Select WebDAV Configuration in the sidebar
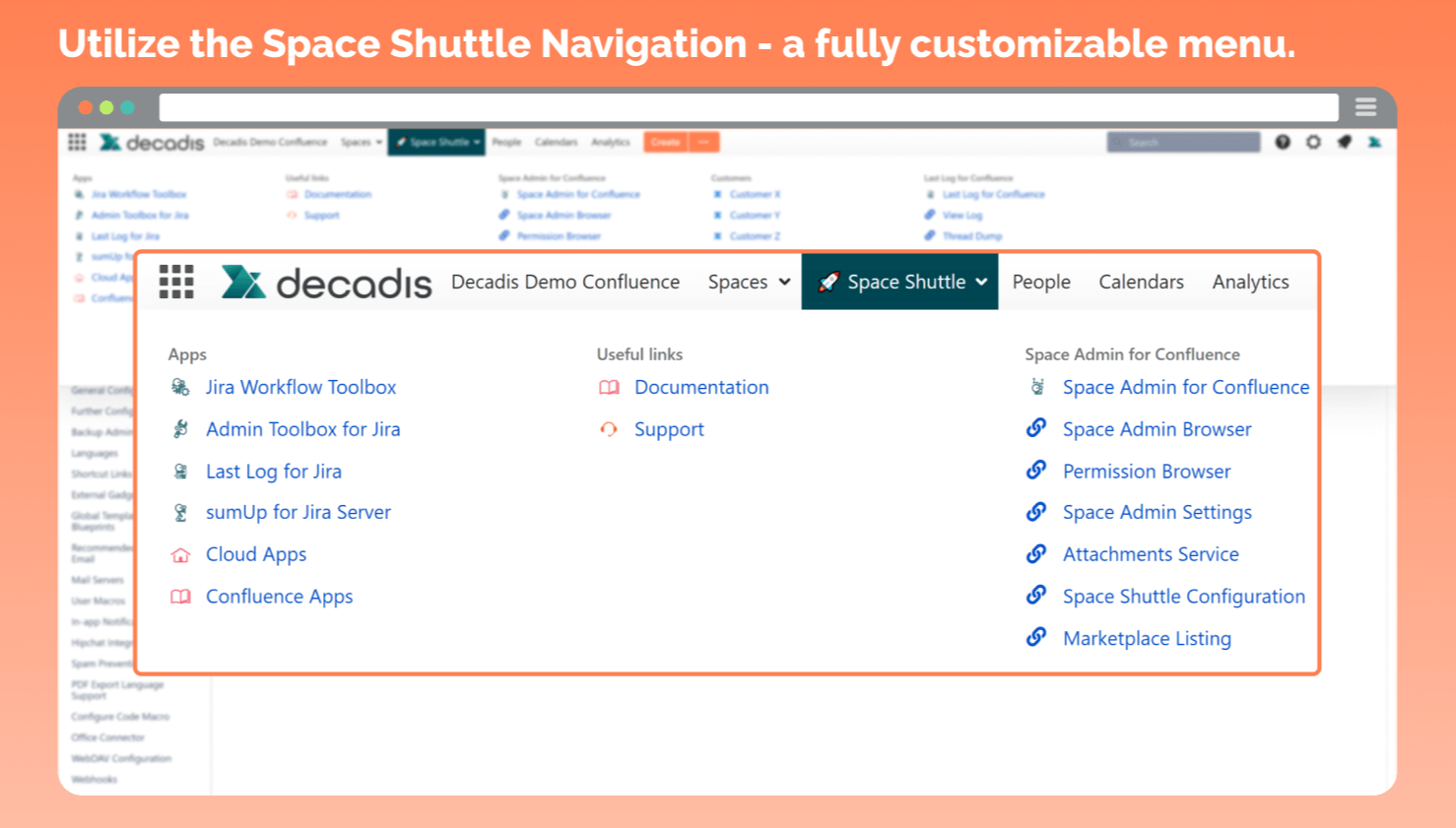 [x=121, y=759]
